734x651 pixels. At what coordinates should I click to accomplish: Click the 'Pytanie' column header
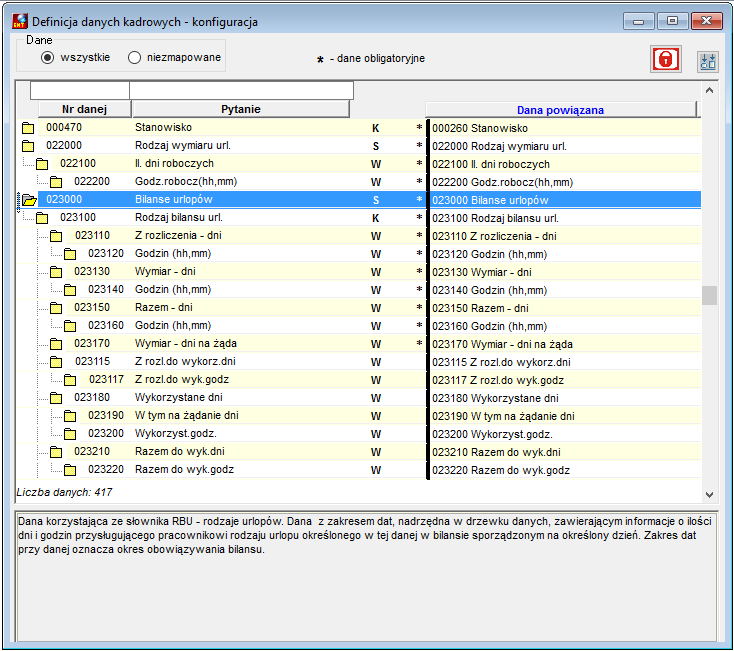(241, 109)
